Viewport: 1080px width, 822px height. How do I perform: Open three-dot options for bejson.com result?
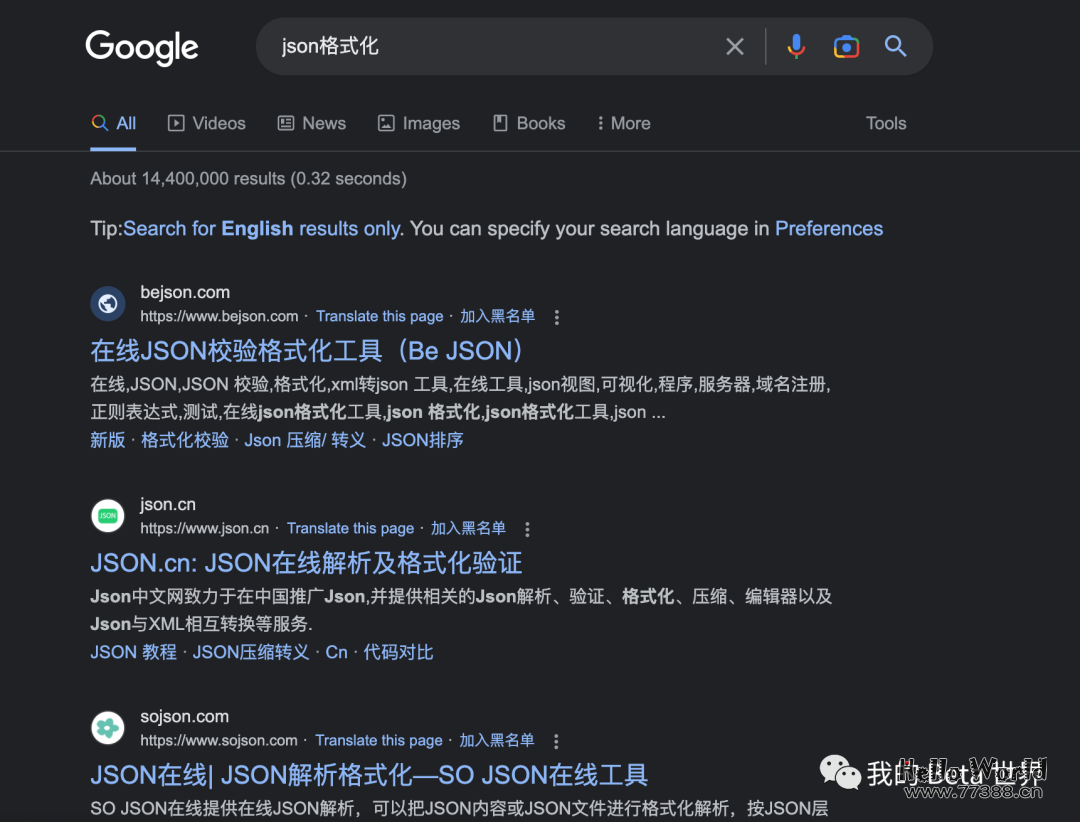point(557,317)
